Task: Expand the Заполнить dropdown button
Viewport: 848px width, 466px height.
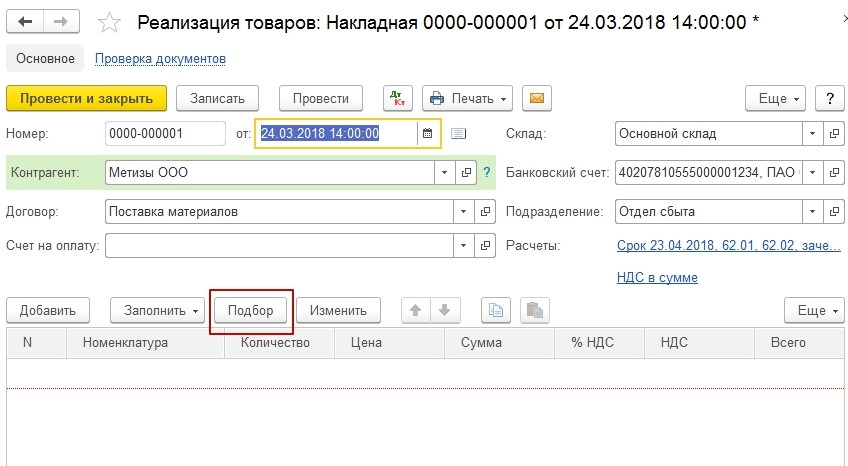Action: pos(156,310)
